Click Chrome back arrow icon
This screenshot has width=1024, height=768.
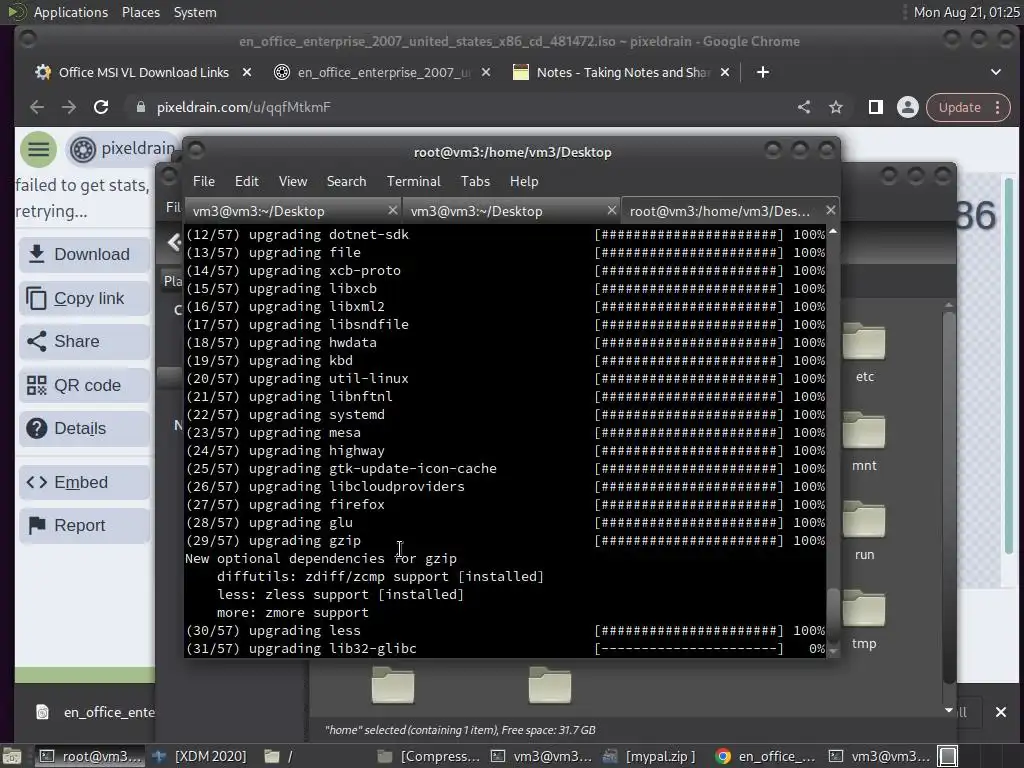pos(37,107)
